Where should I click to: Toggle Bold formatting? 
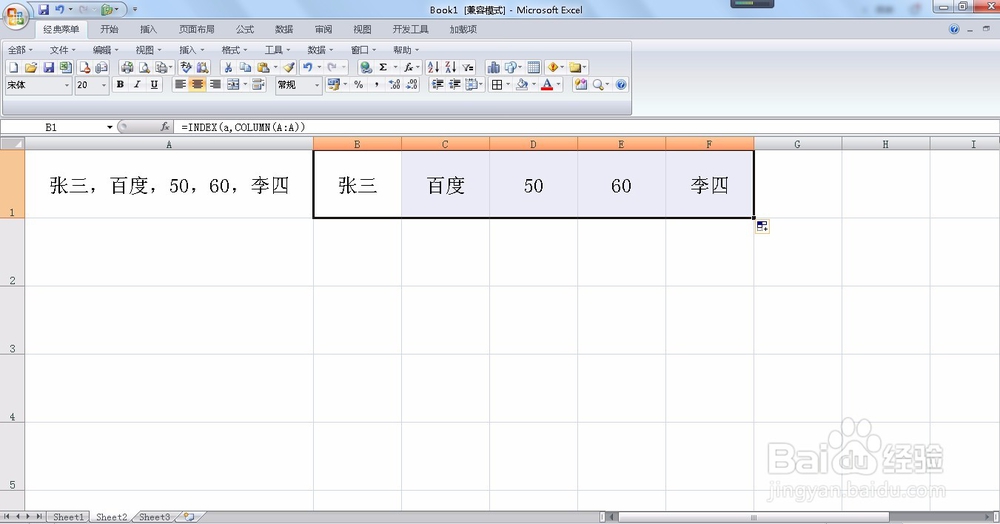click(x=120, y=84)
